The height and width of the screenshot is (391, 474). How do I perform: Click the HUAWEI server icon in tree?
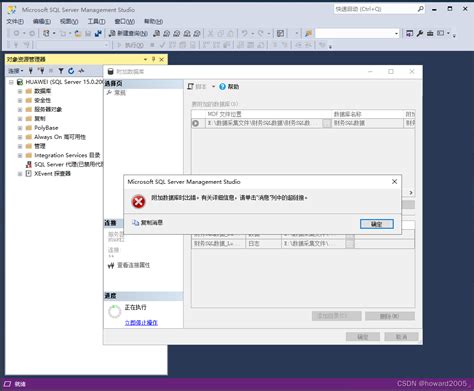point(20,82)
